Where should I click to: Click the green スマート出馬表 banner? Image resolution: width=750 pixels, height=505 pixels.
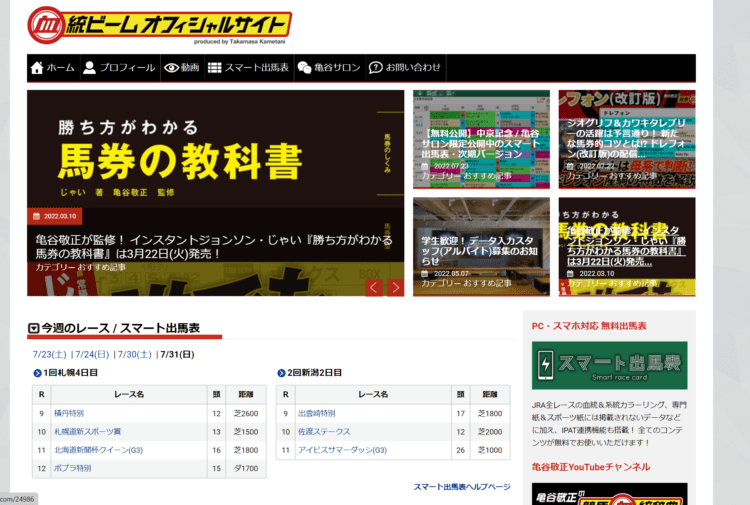609,365
